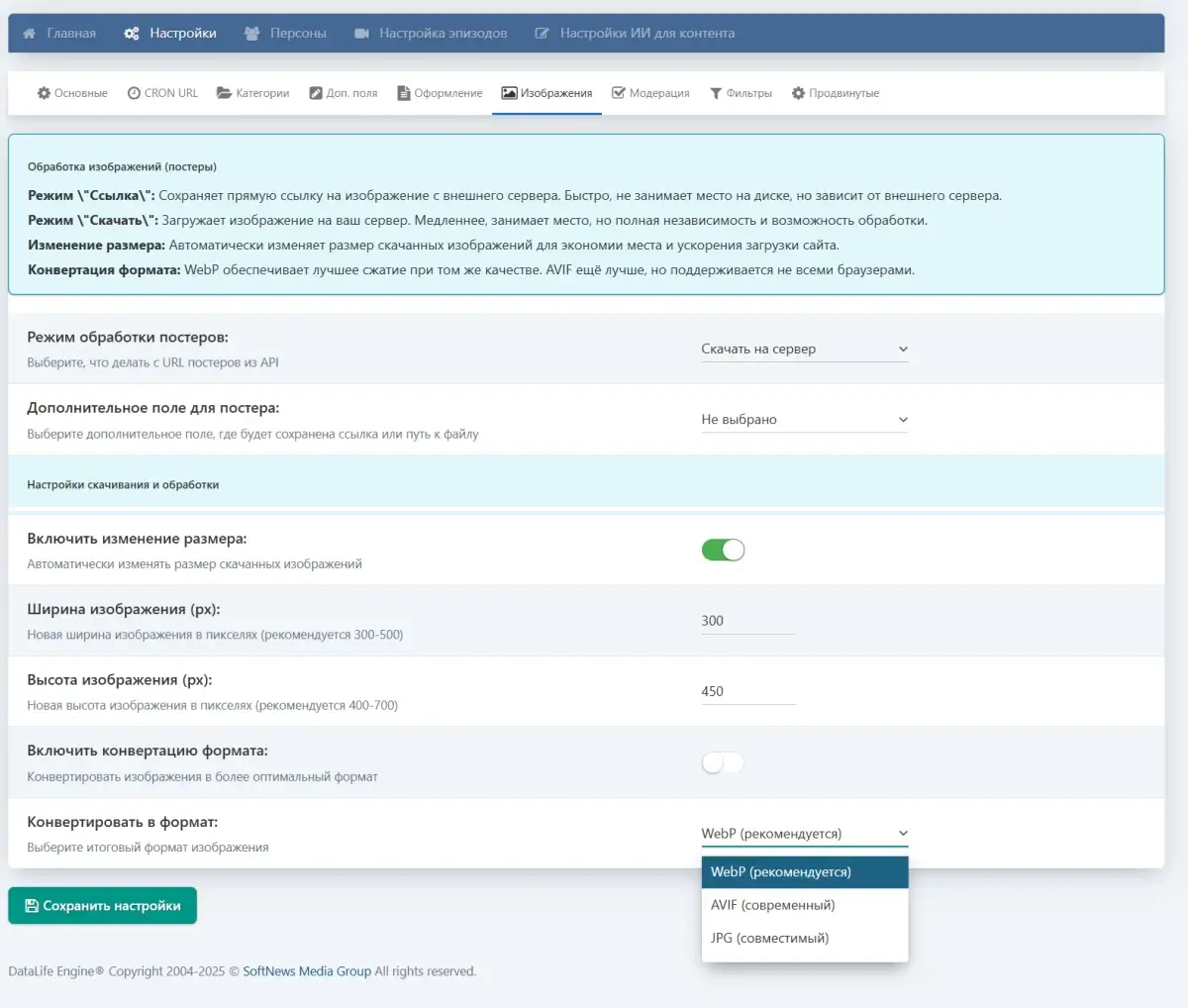
Task: Enable the format conversion toggle
Action: pos(723,763)
